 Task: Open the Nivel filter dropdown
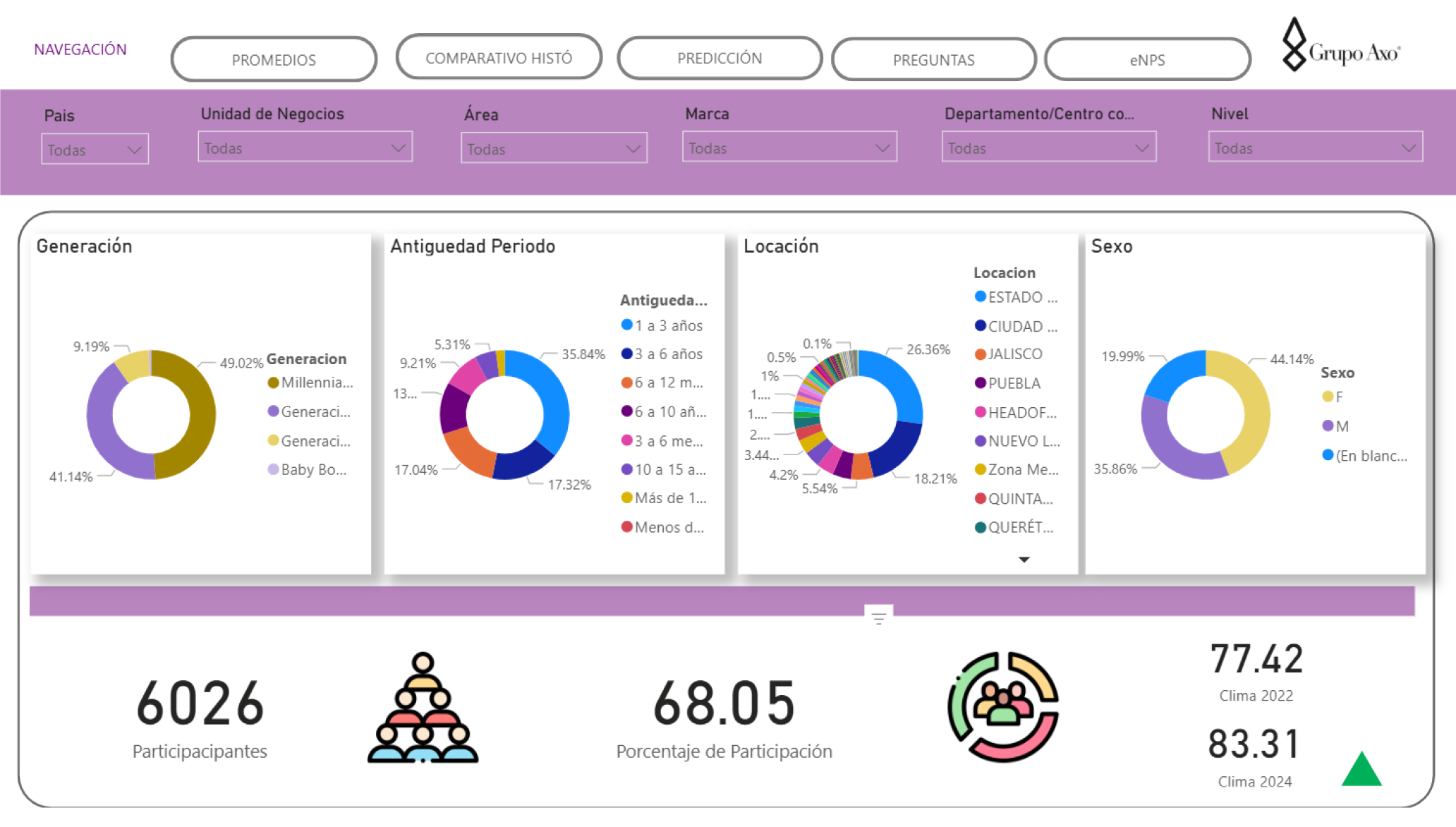click(x=1314, y=148)
